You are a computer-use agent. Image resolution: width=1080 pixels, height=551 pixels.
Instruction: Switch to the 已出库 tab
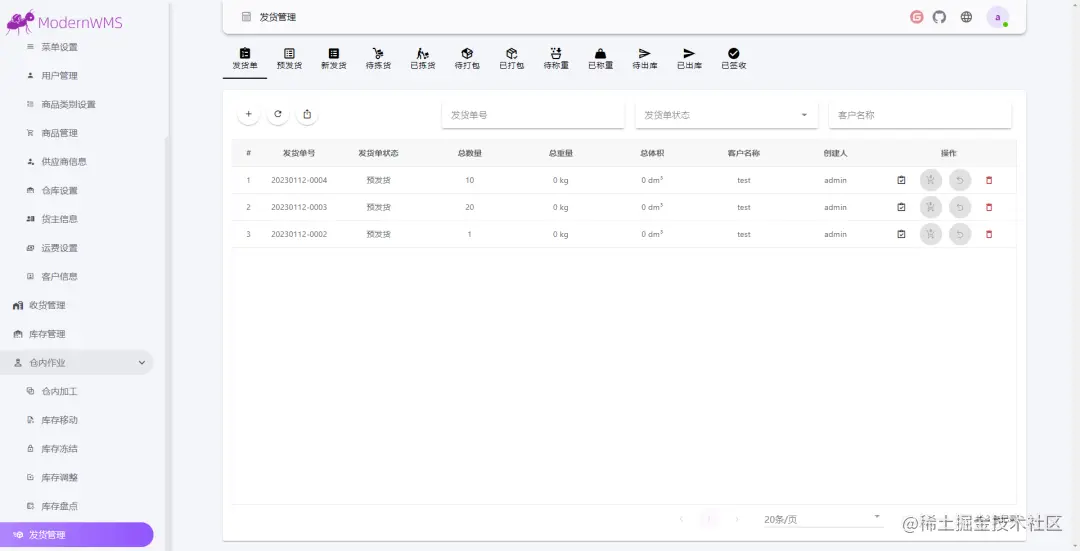click(x=689, y=59)
